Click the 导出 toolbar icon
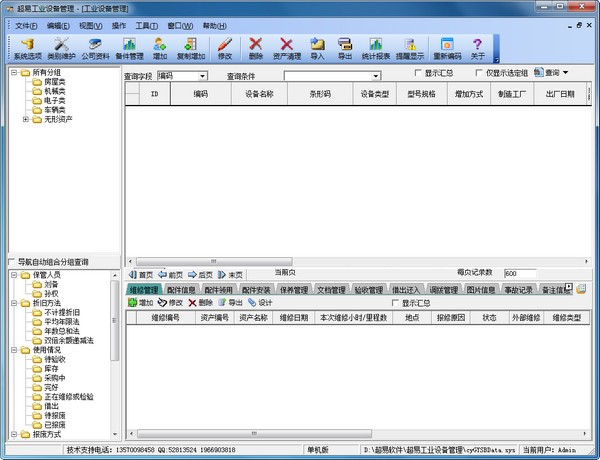600x460 pixels. click(345, 48)
